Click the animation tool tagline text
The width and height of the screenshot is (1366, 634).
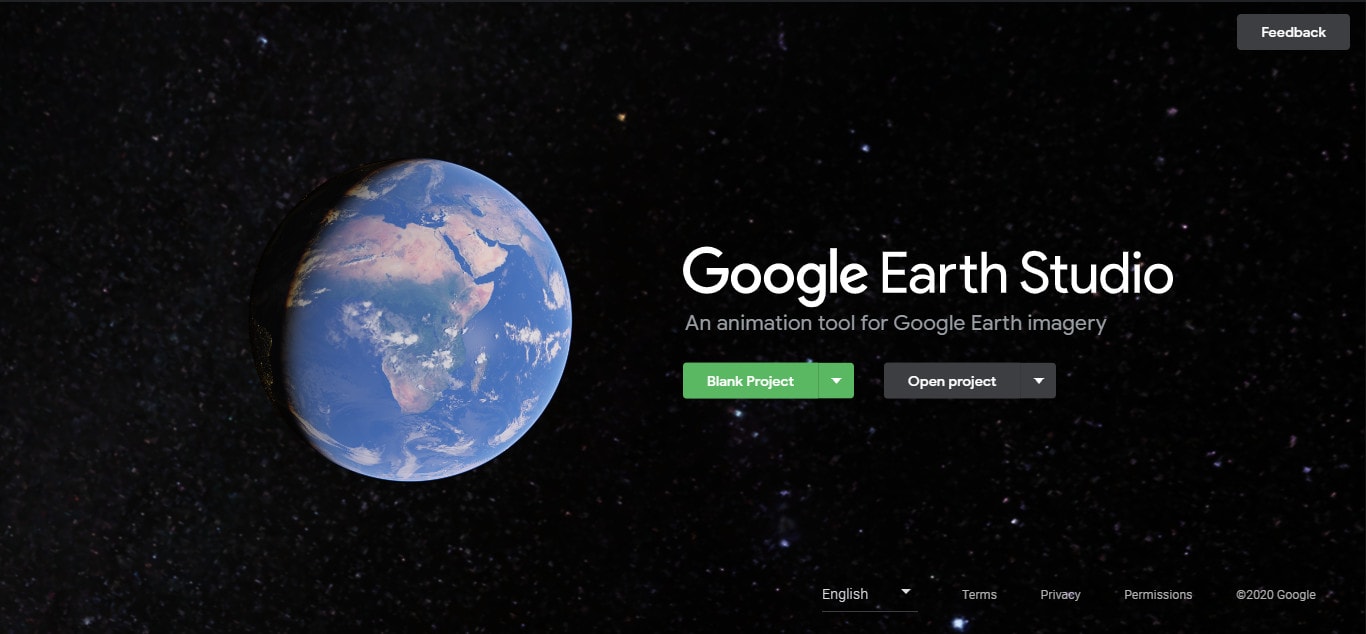coord(895,323)
